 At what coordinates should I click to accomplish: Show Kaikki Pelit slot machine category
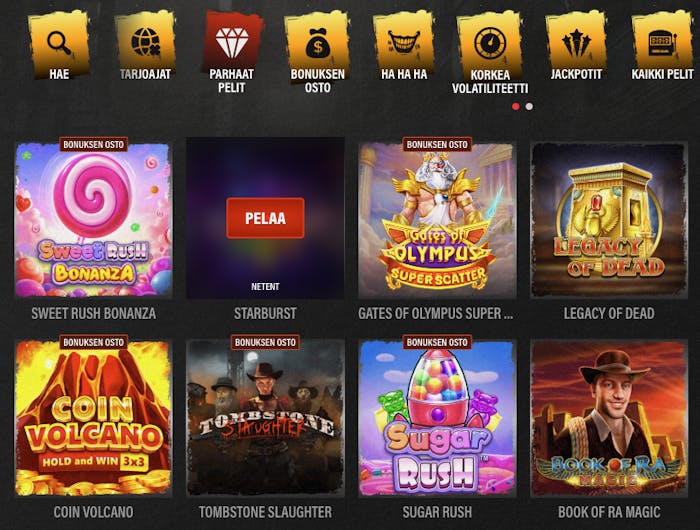click(662, 43)
